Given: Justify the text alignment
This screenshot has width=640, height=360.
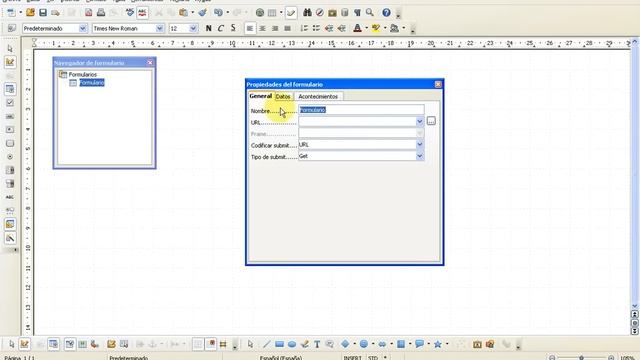Looking at the screenshot, I should (287, 28).
